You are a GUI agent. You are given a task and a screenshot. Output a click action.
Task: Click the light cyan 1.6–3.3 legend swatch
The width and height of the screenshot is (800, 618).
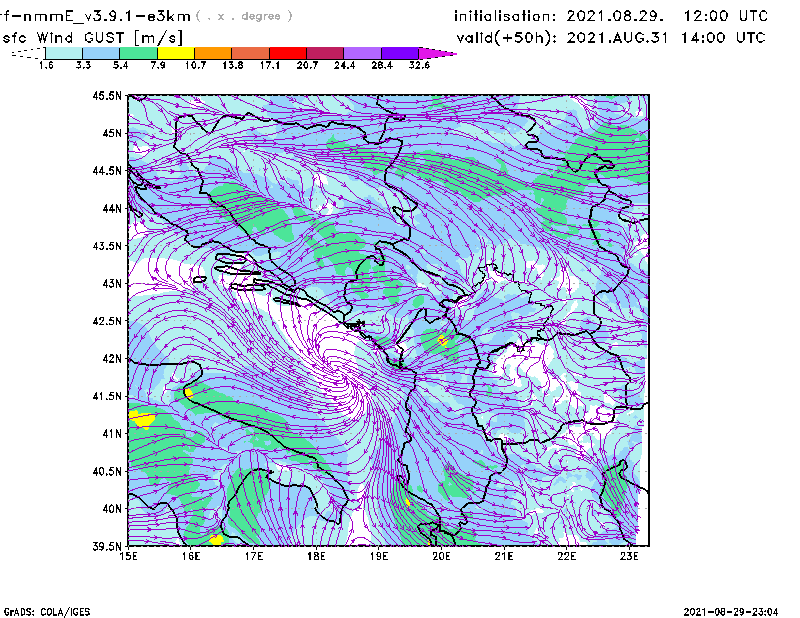coord(64,53)
